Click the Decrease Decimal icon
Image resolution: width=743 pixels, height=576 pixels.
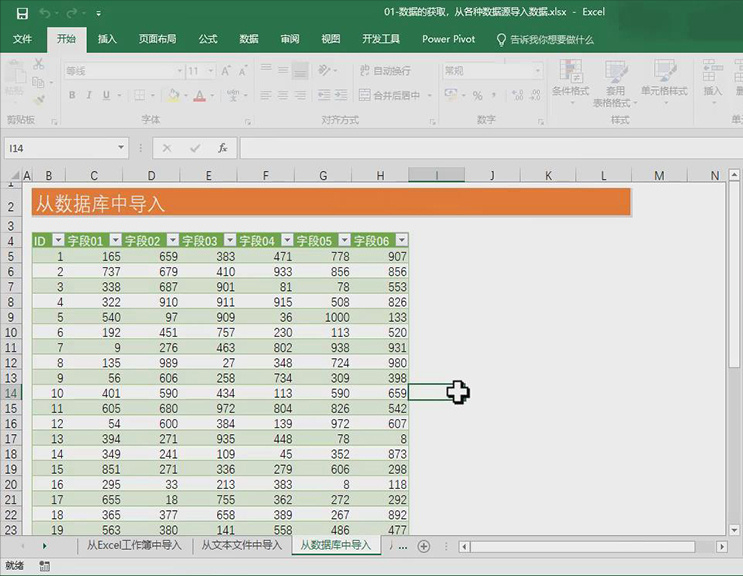click(535, 95)
